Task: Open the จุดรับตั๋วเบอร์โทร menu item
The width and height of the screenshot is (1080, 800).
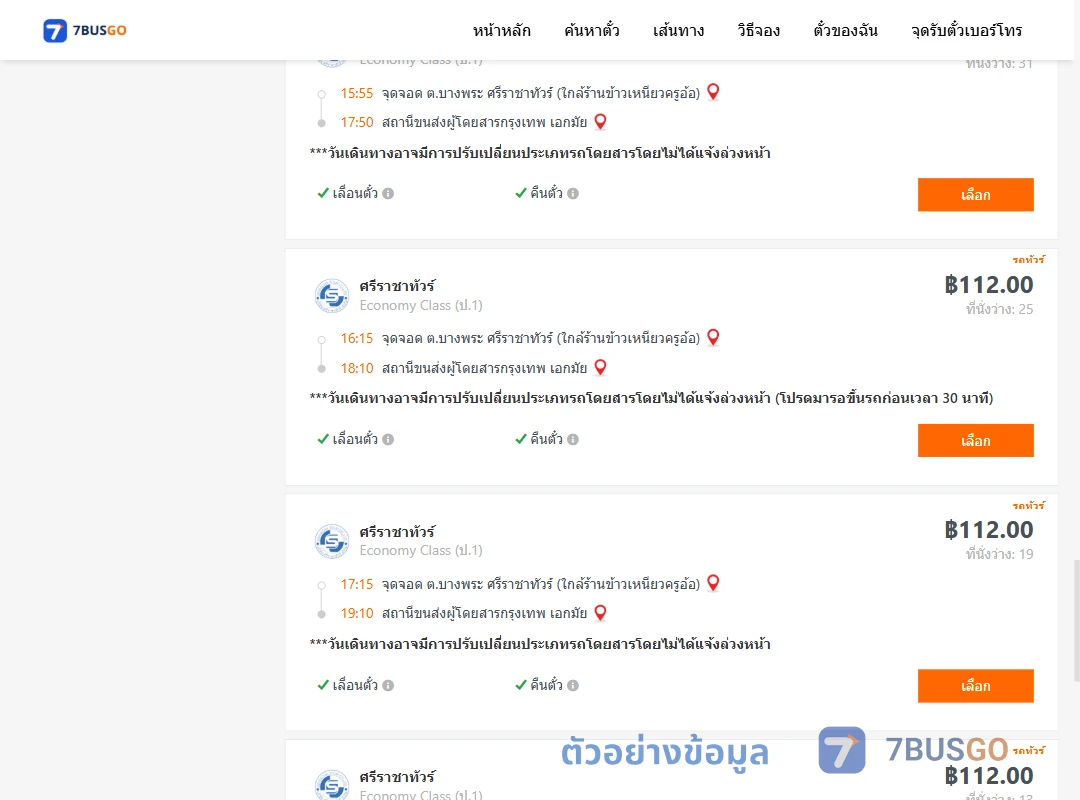Action: [966, 30]
